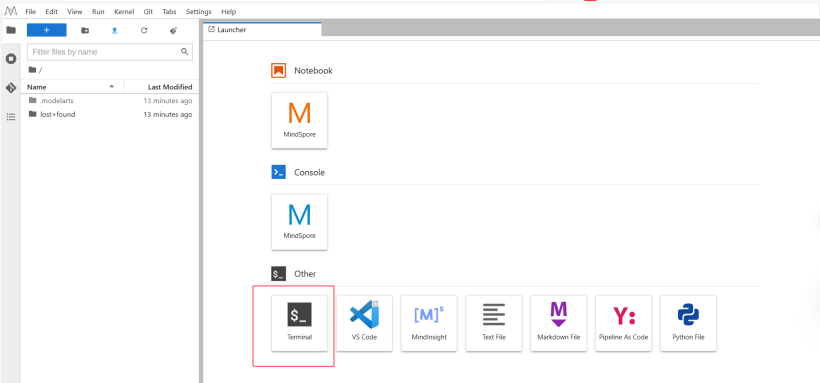
Task: Select the lost+found folder
Action: coord(109,114)
